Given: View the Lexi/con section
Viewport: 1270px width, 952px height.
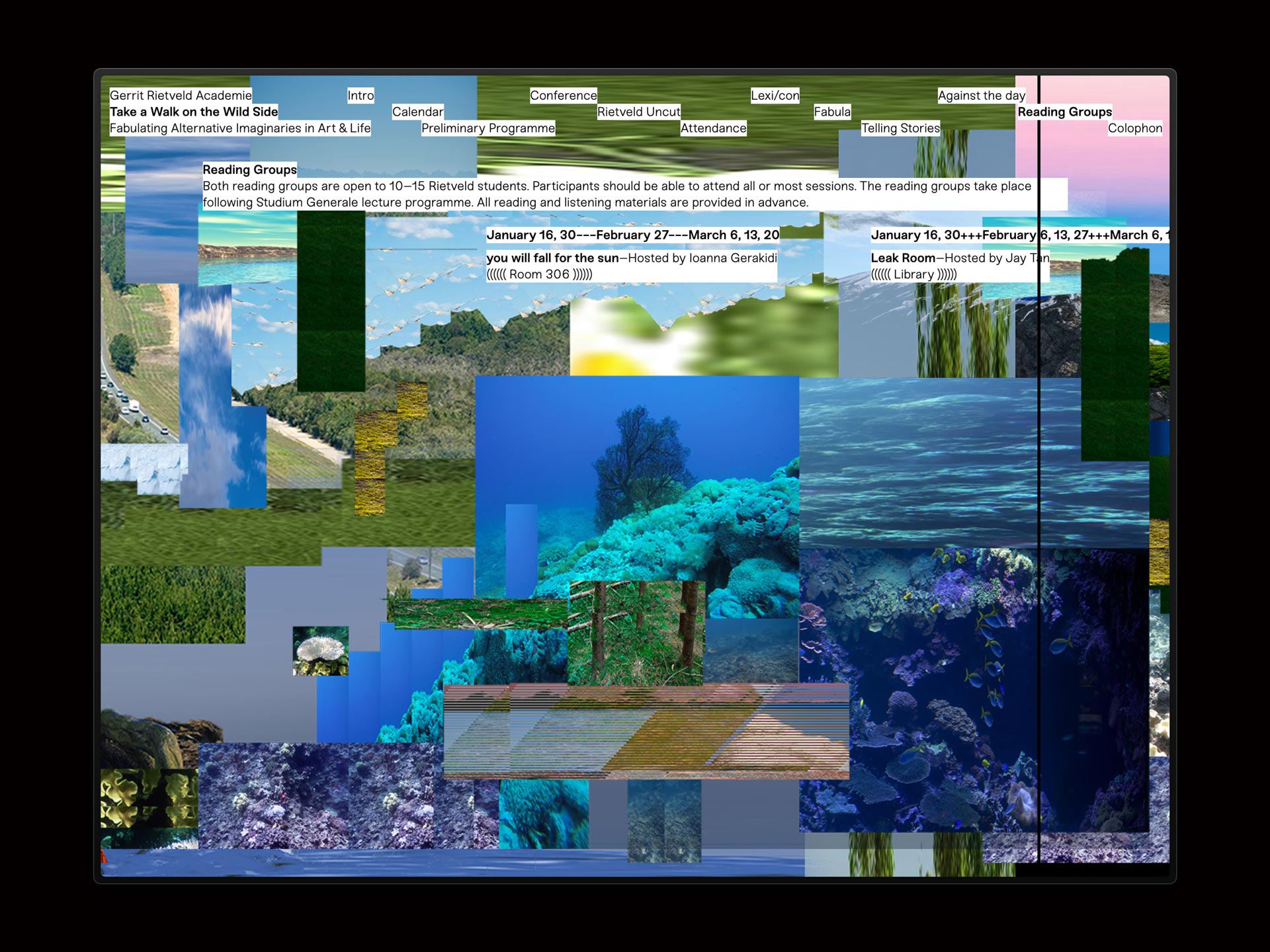Looking at the screenshot, I should click(x=775, y=95).
